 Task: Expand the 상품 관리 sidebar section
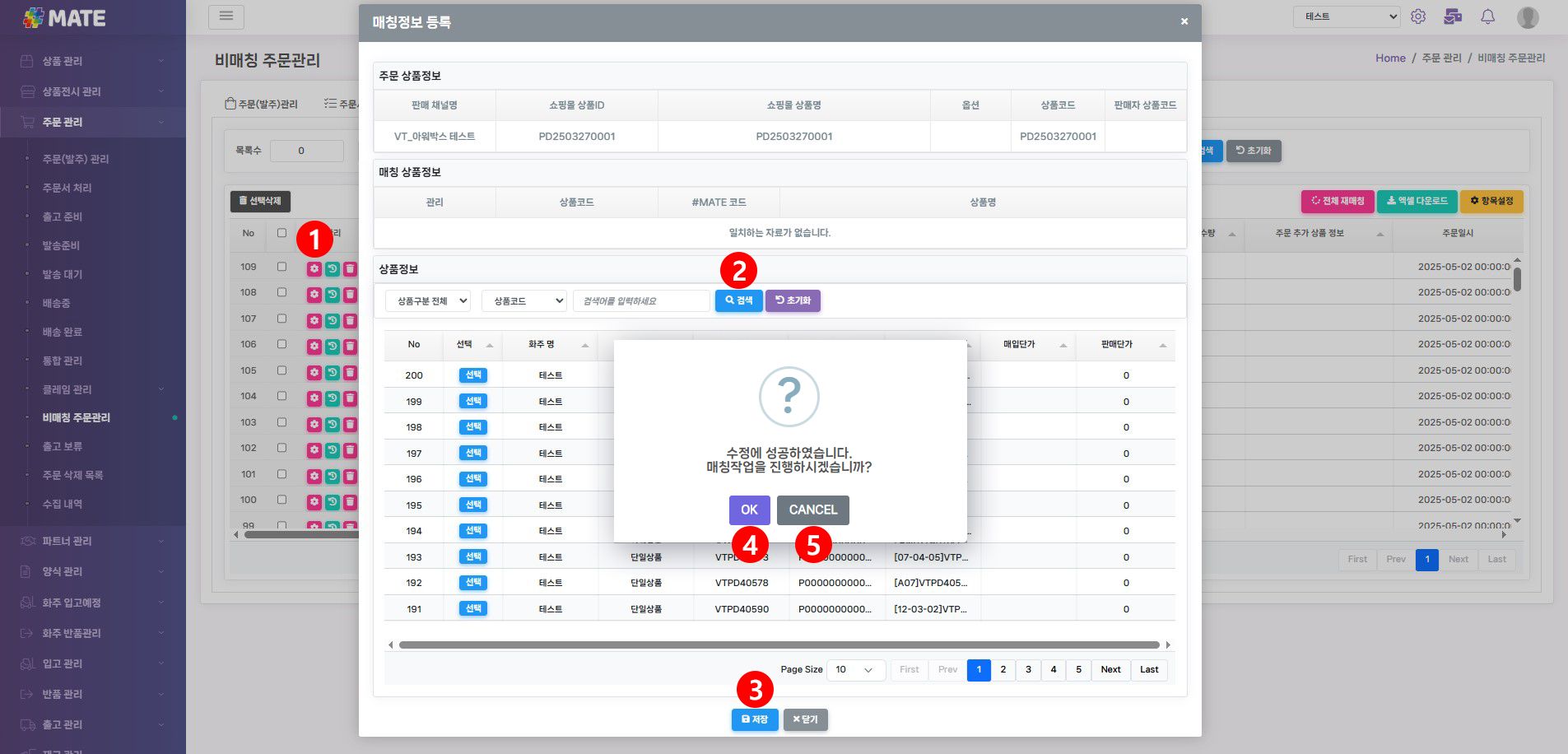tap(92, 61)
